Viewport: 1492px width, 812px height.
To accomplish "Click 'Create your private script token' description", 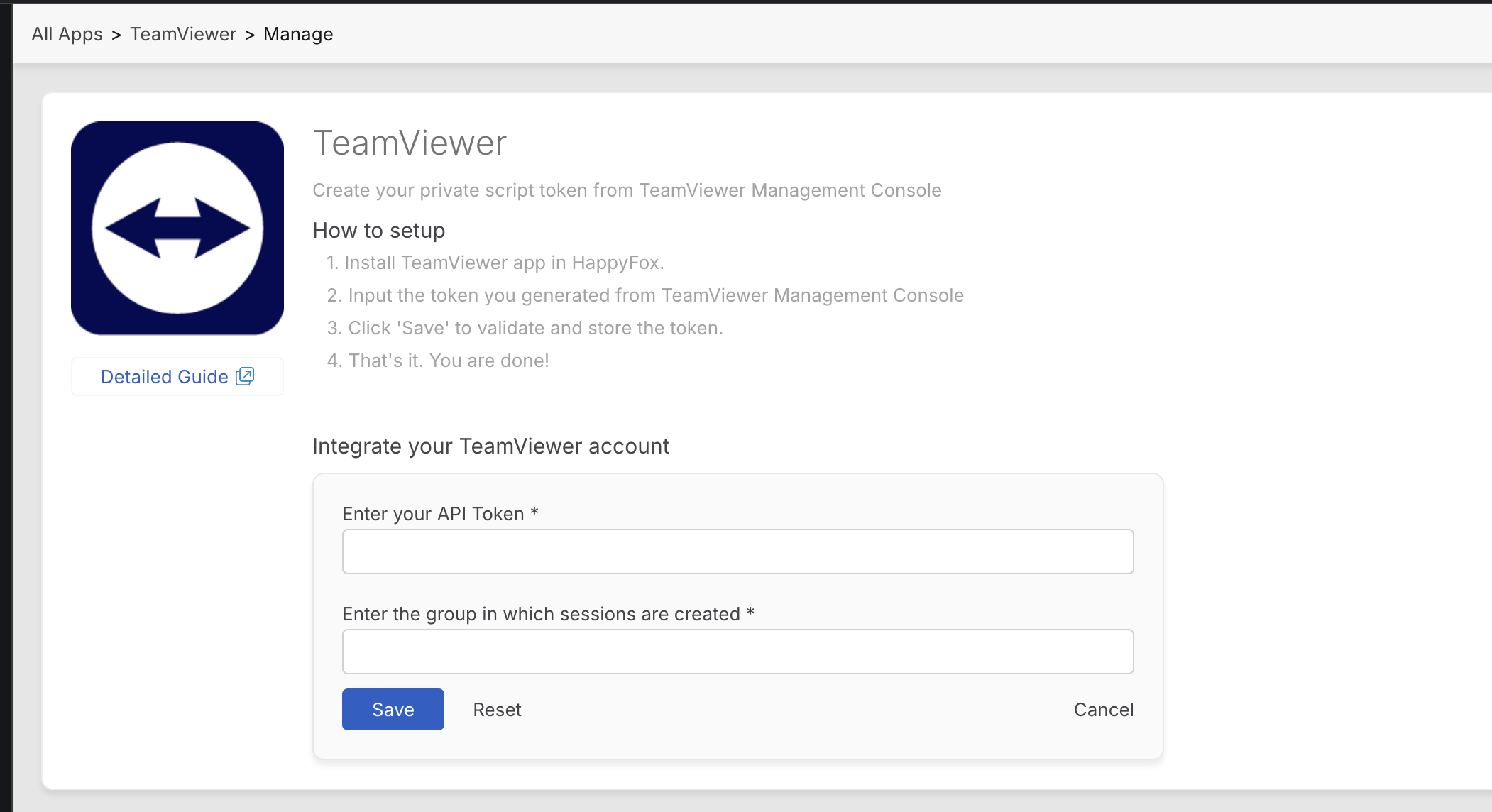I will 627,190.
